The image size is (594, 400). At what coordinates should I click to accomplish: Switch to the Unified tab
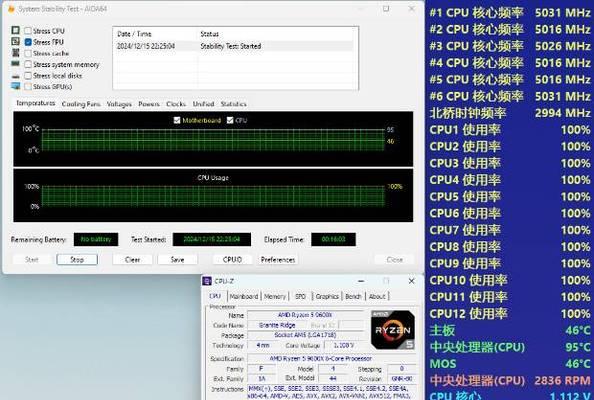(203, 104)
